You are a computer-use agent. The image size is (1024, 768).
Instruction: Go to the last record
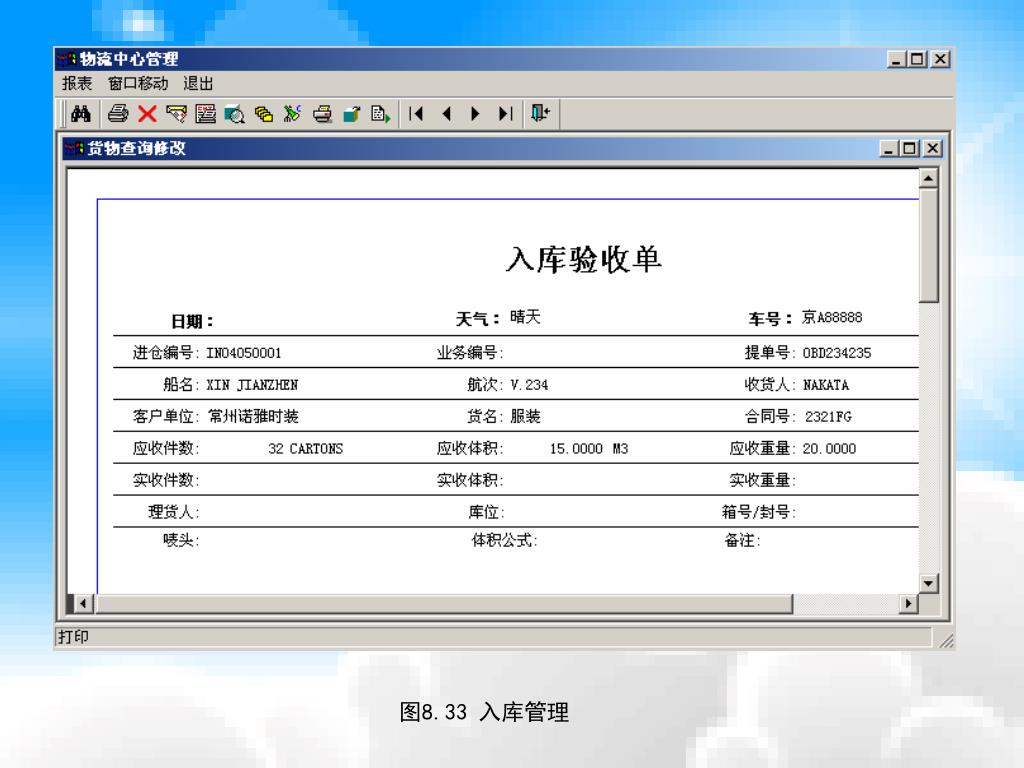coord(505,114)
